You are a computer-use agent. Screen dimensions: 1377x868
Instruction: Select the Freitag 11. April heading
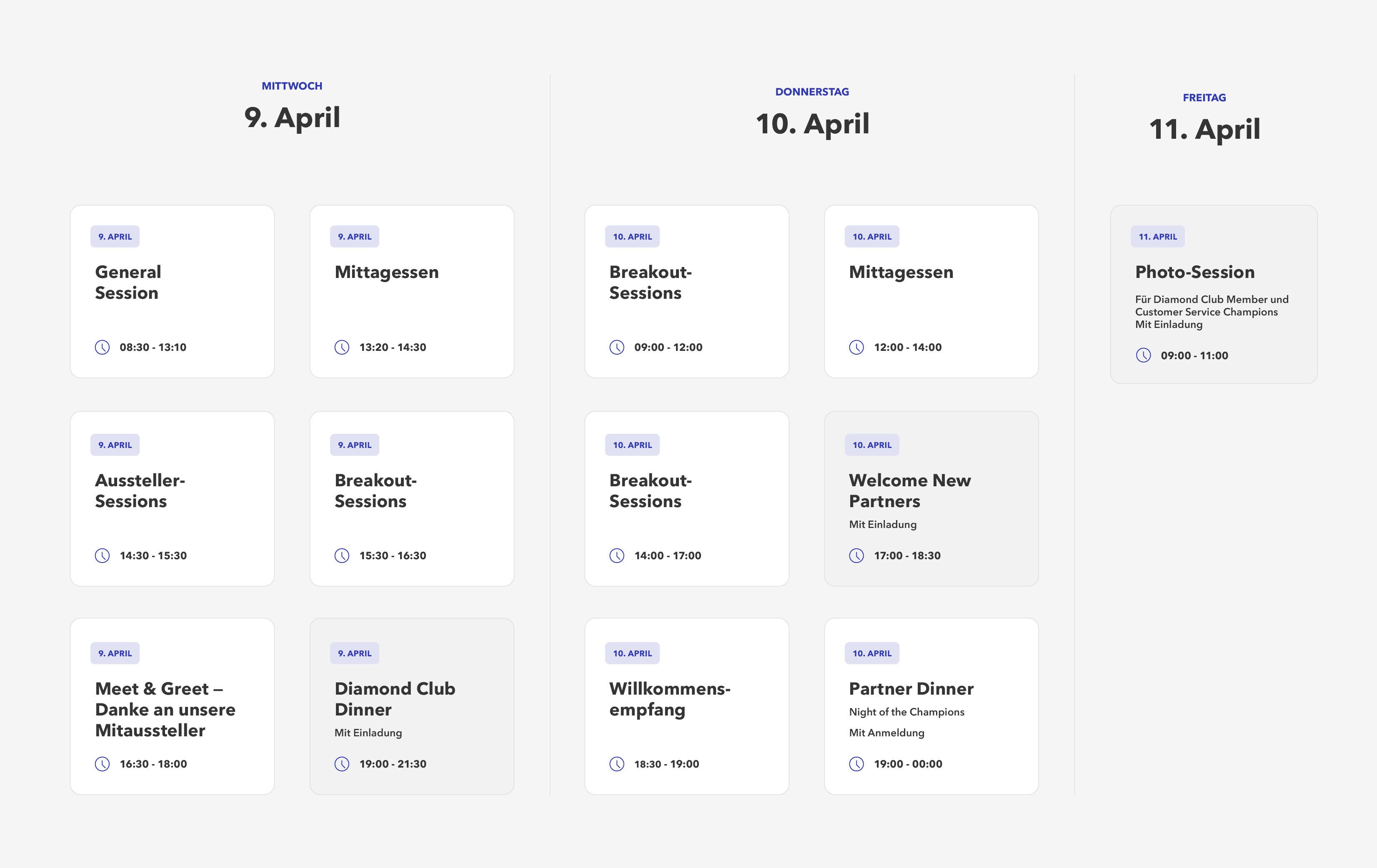click(1204, 129)
